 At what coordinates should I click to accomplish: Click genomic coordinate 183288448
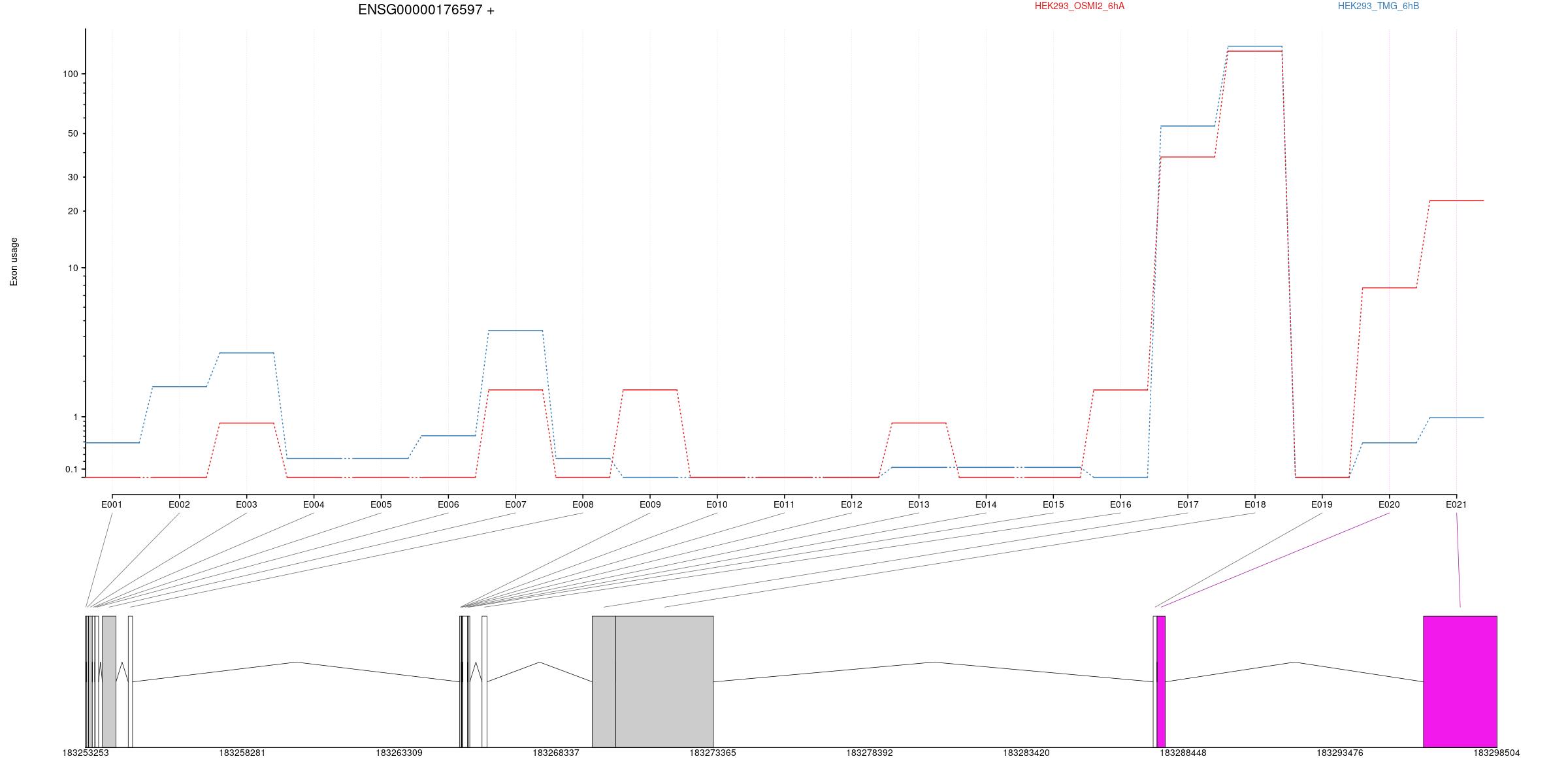[x=1183, y=753]
